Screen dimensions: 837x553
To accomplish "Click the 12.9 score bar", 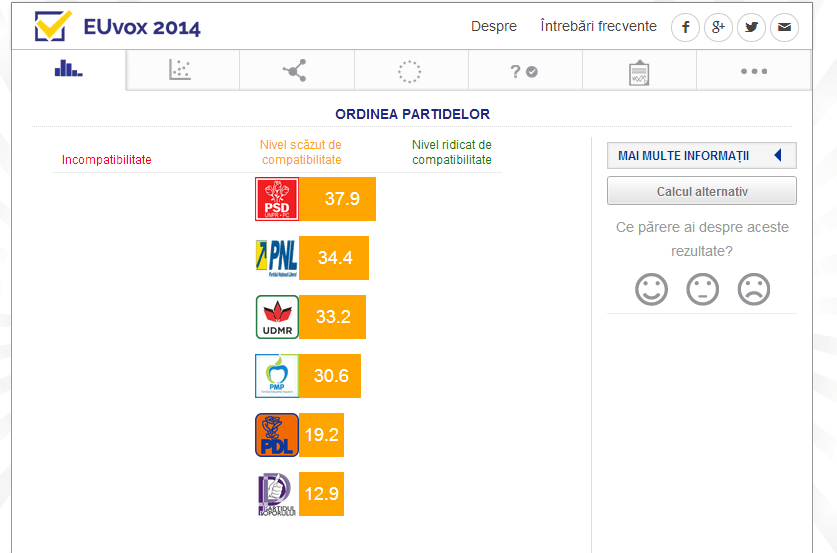I will [321, 494].
